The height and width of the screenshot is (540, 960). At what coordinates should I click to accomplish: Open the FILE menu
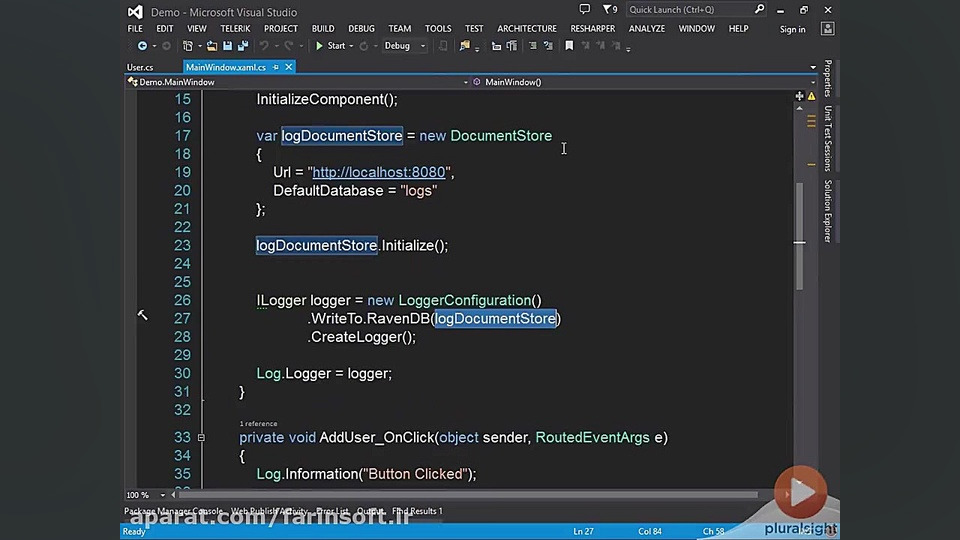135,29
